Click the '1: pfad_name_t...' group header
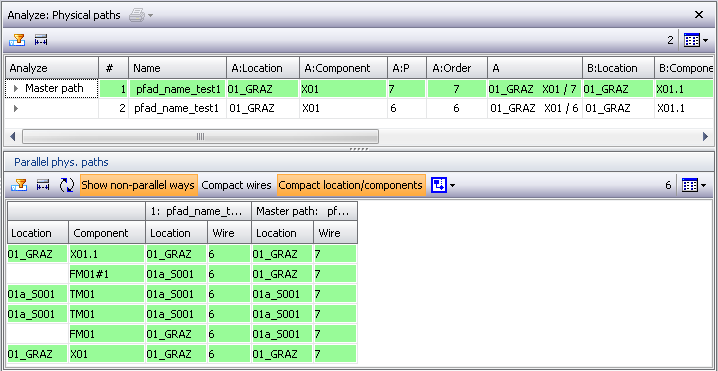 (x=198, y=211)
